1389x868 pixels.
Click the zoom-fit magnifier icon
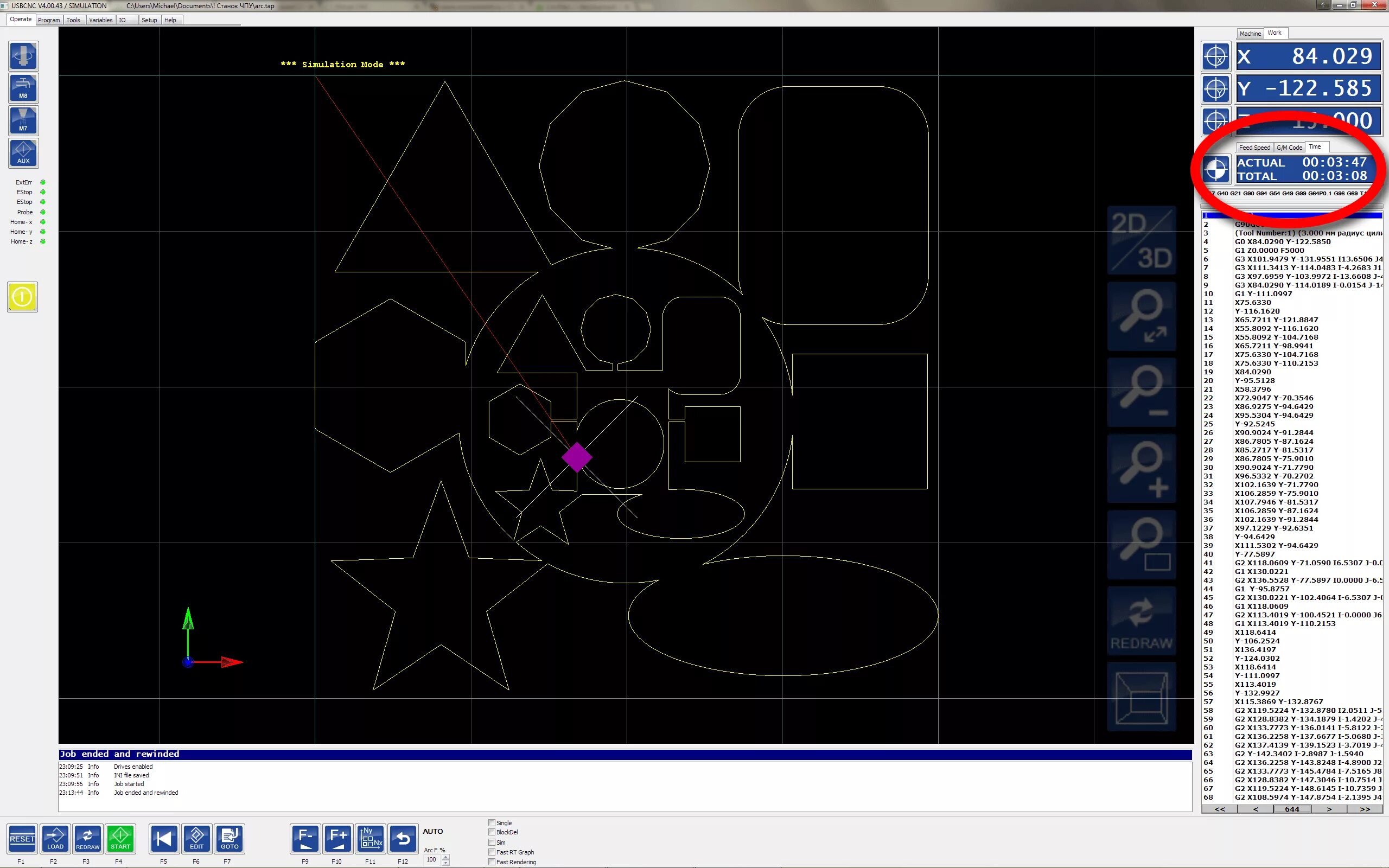tap(1141, 316)
